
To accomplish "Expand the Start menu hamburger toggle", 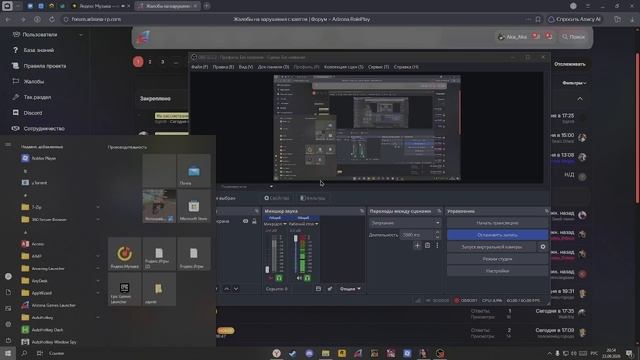I will pos(8,144).
